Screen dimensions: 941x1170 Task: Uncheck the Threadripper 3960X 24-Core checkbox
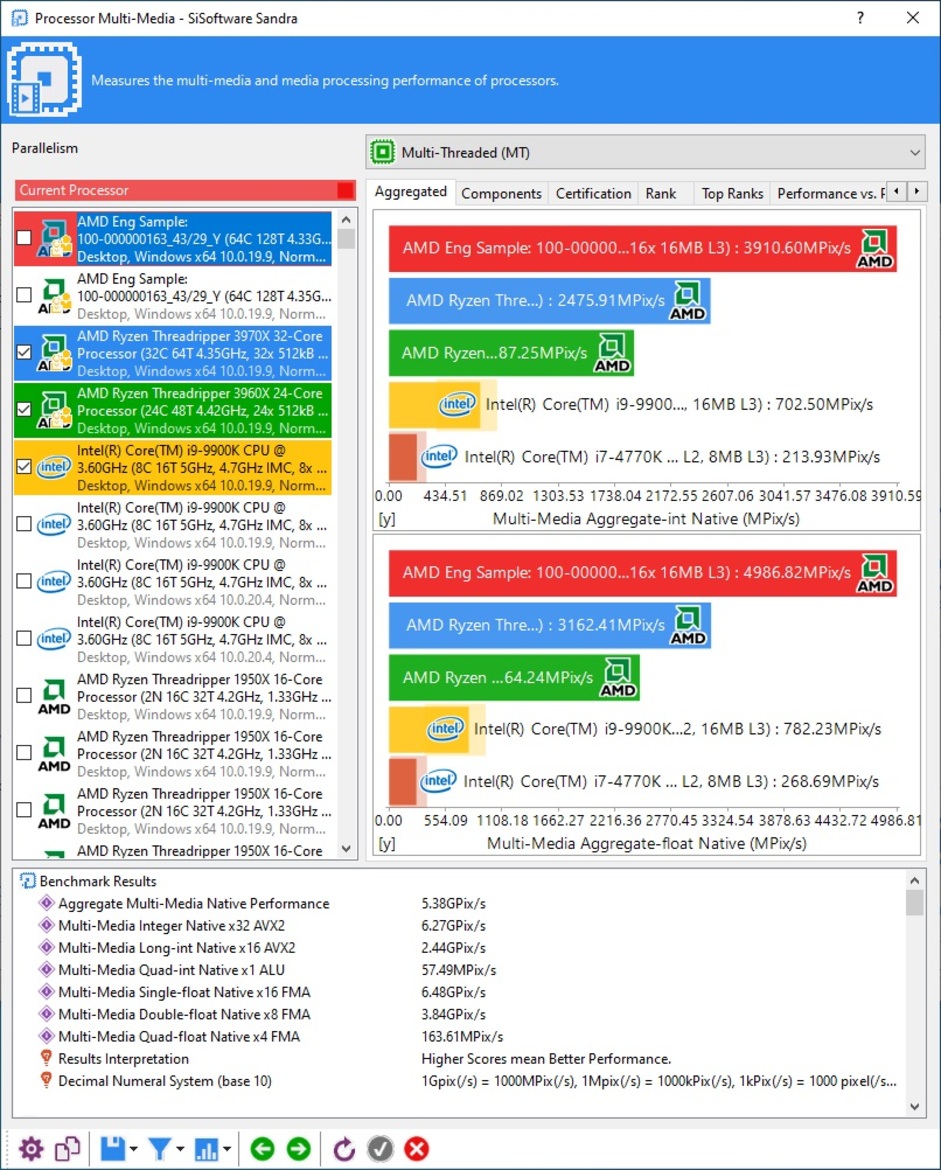click(24, 409)
